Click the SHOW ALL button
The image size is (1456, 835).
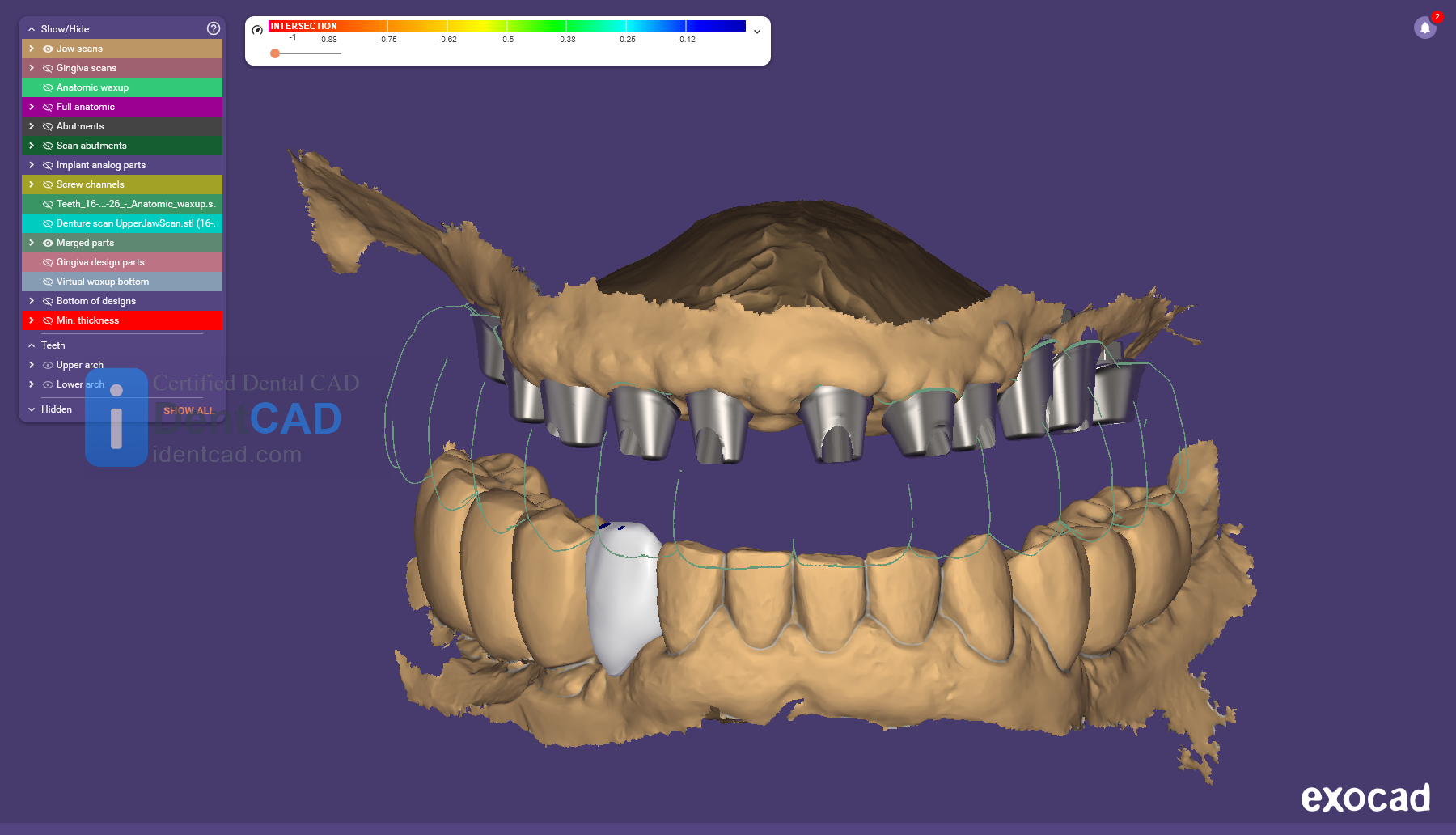pos(188,410)
